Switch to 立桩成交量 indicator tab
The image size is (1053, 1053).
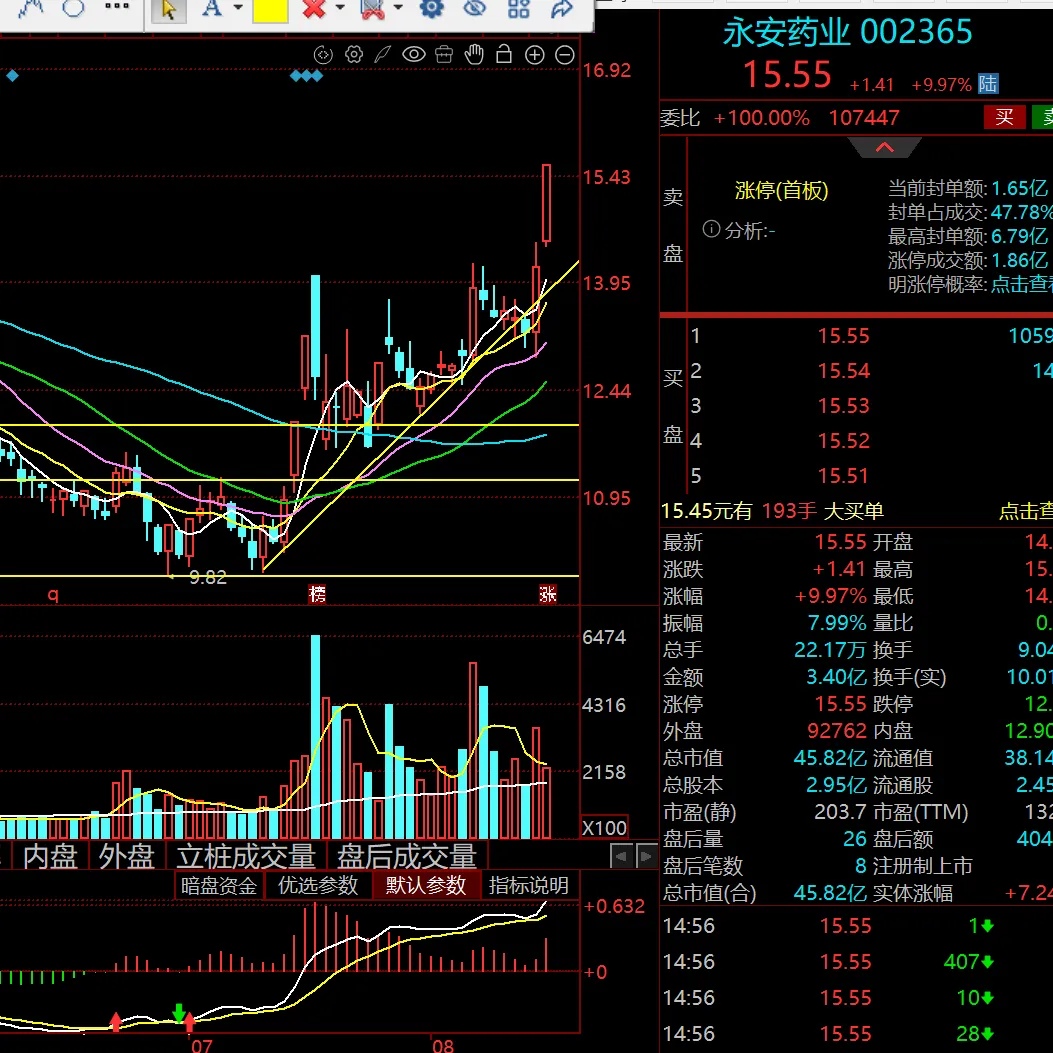[246, 856]
